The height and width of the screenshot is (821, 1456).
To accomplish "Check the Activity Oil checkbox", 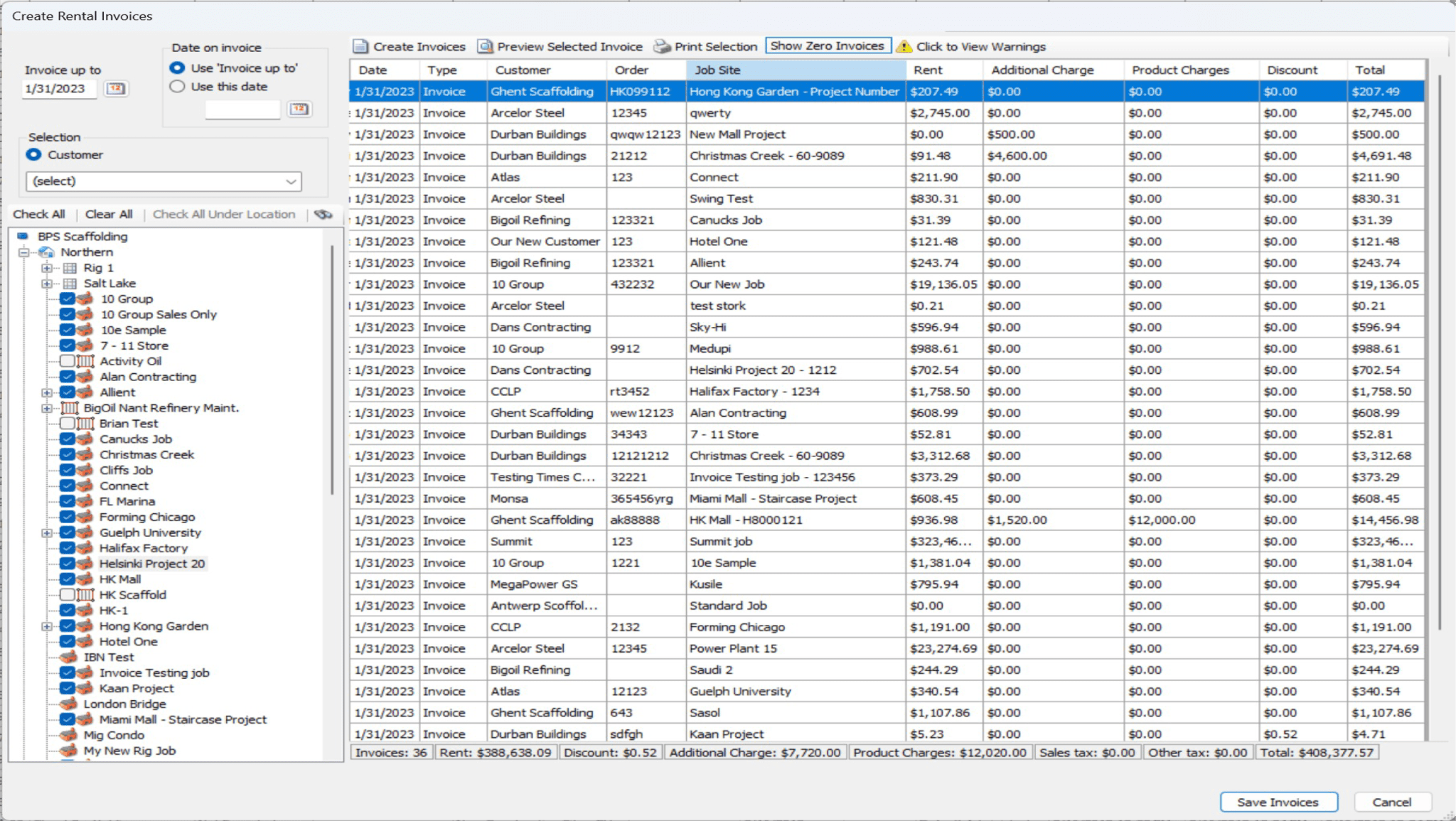I will point(68,361).
